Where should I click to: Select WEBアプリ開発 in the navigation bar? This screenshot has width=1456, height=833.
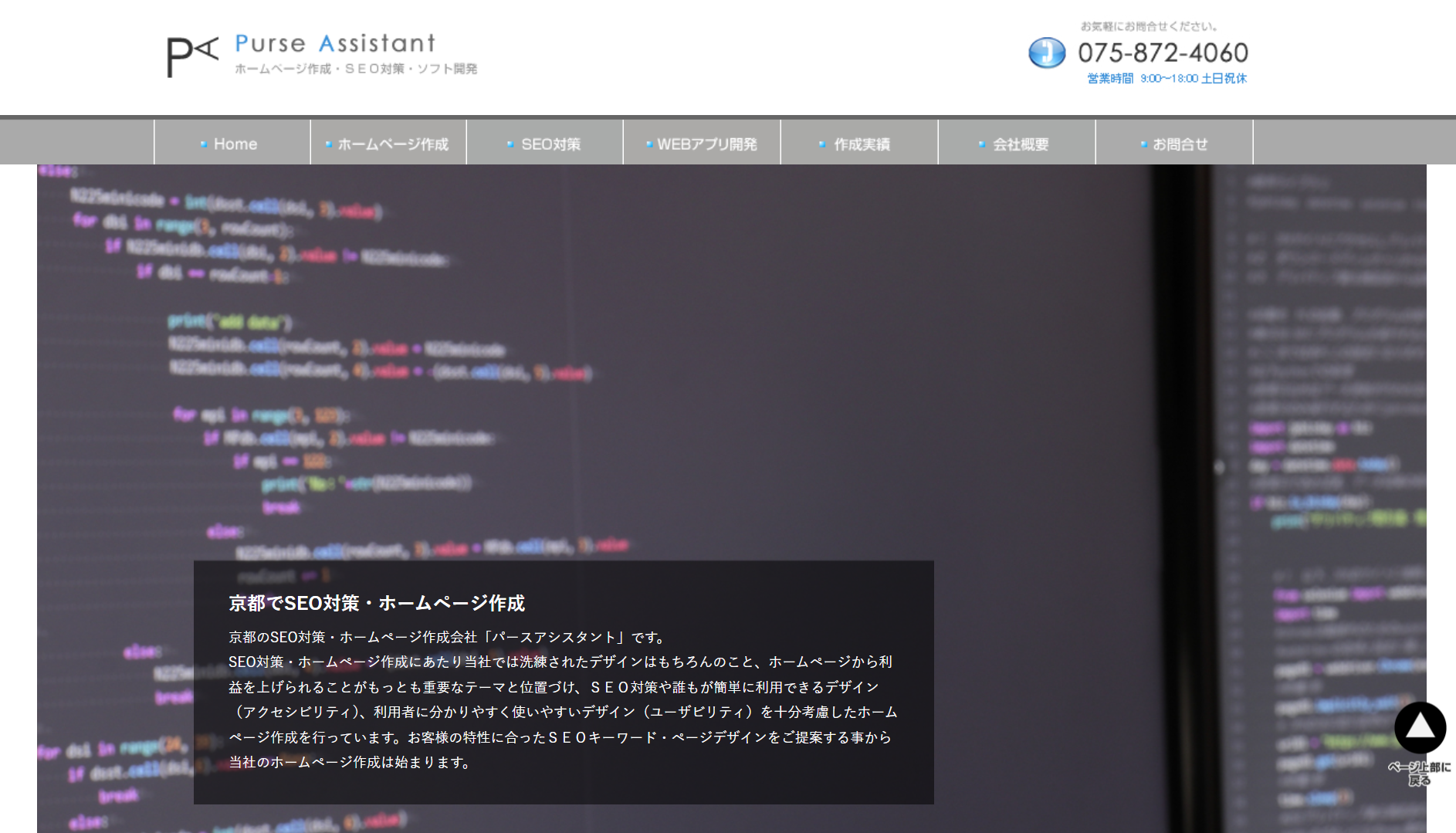coord(702,144)
